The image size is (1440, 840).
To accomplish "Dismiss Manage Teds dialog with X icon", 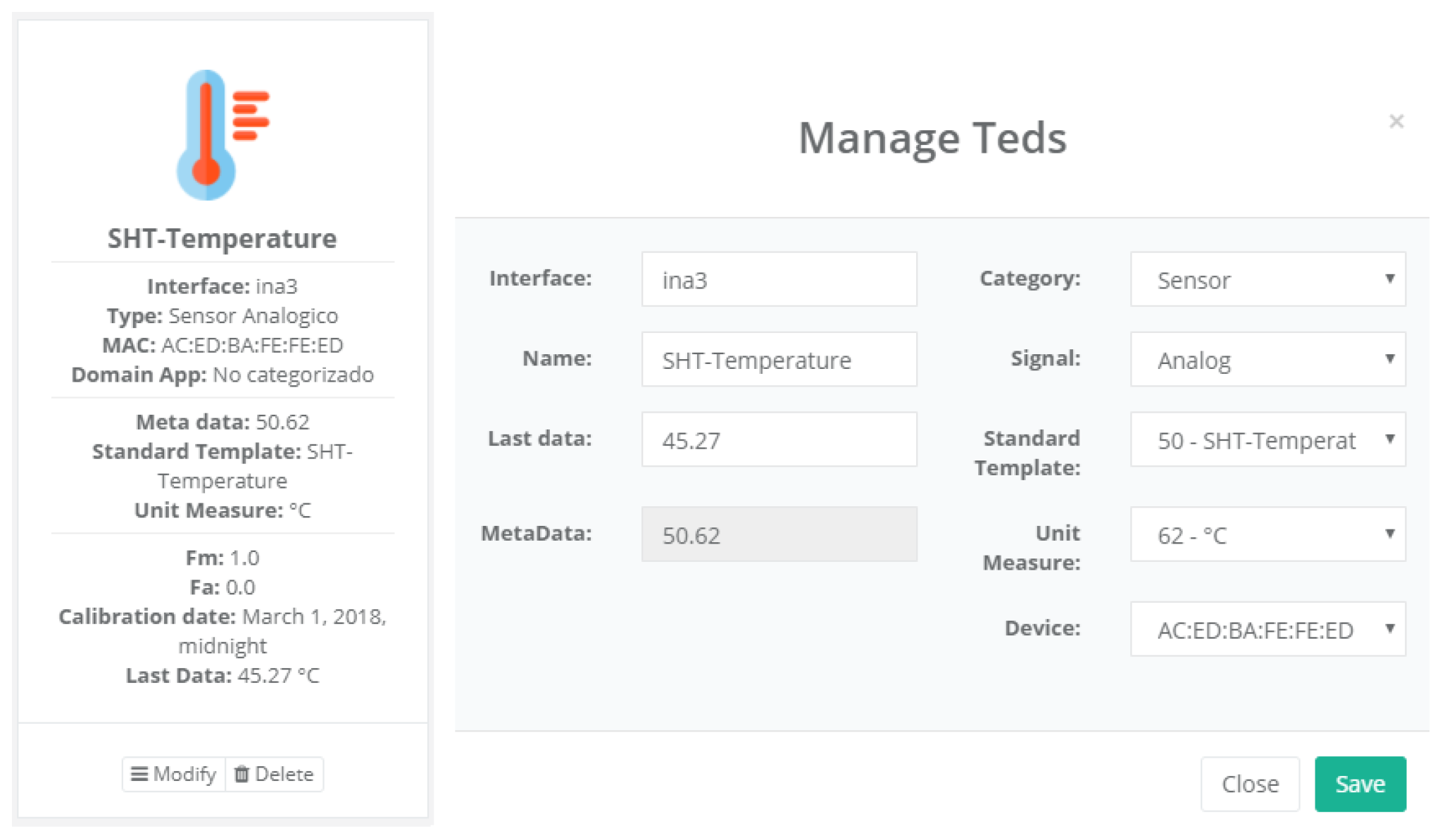I will point(1396,122).
